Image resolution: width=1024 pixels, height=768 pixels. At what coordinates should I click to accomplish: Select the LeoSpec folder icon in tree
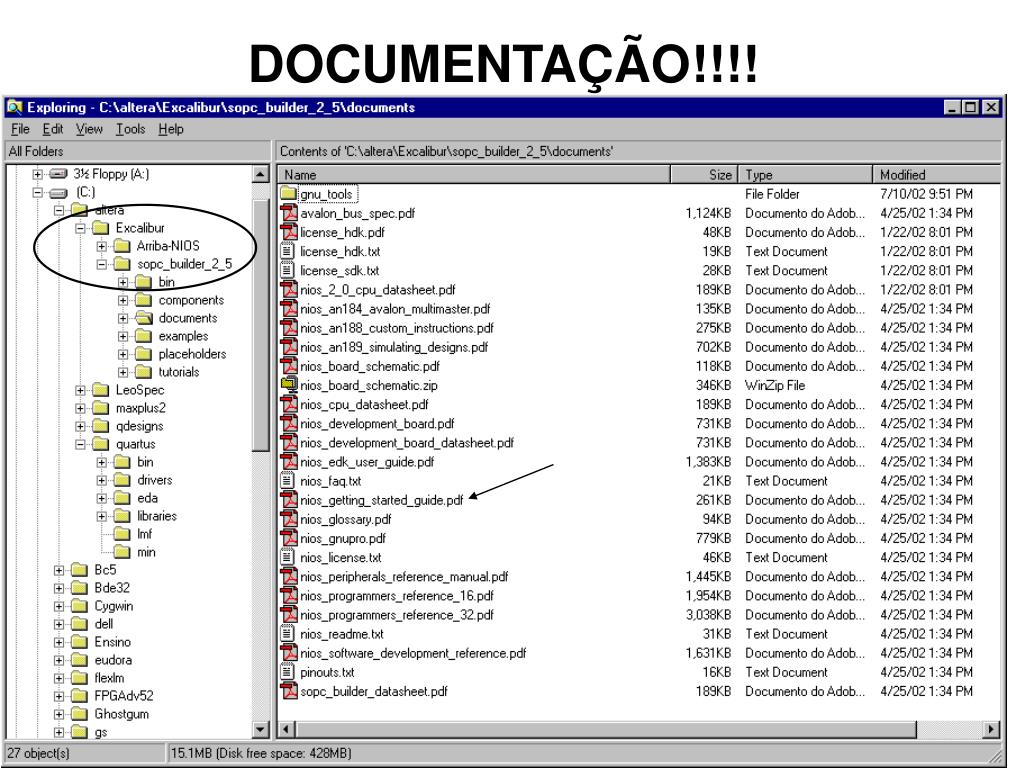pyautogui.click(x=103, y=390)
